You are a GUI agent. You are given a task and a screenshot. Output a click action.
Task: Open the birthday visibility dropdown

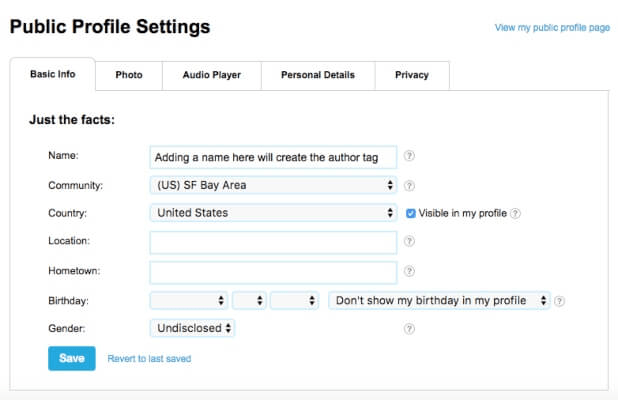[x=439, y=301]
